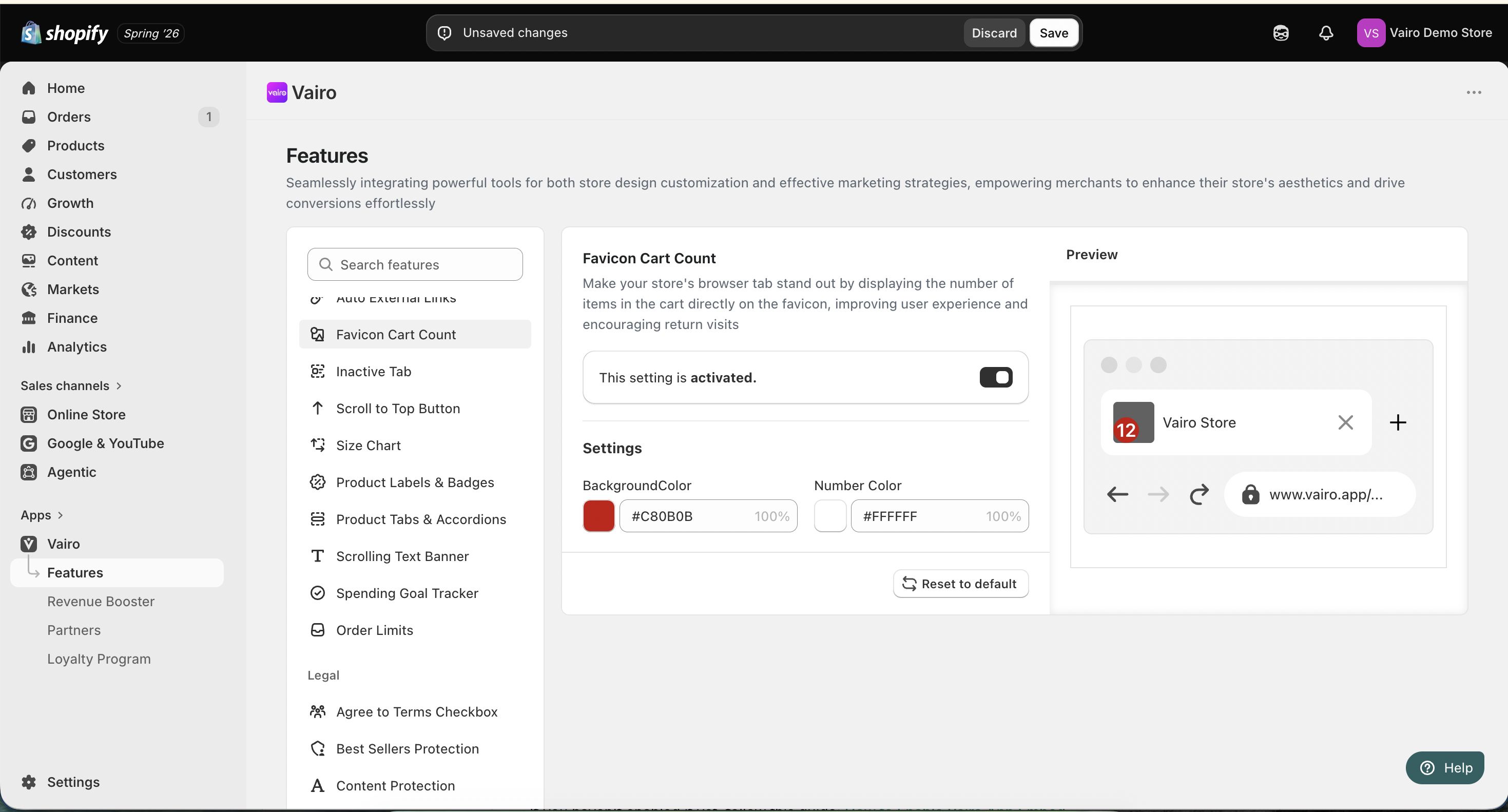Open the Vairo Demo Store account menu
Screen dimensions: 1508x812
click(x=1424, y=33)
